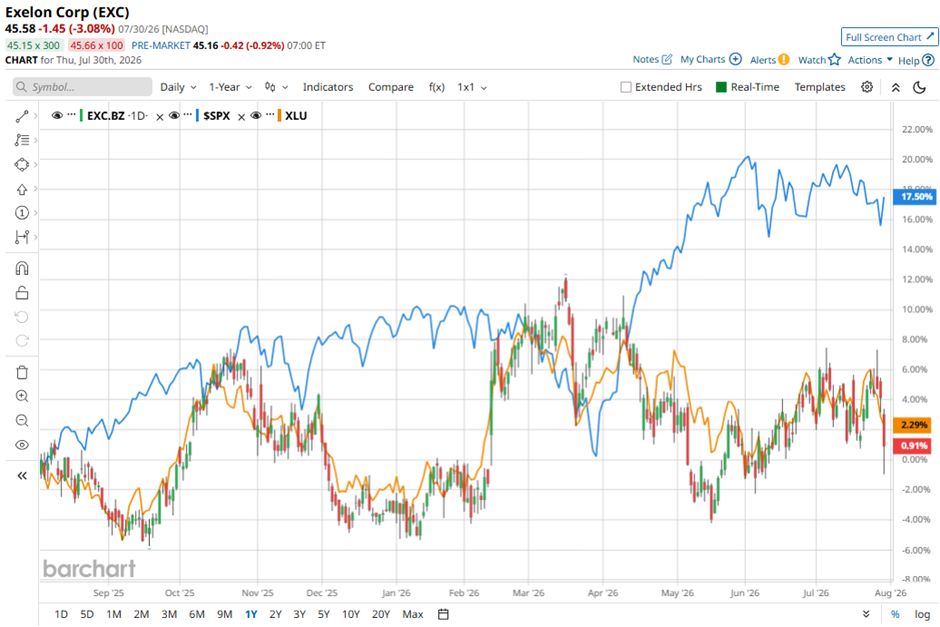
Task: Zoom out of the chart
Action: [x=22, y=420]
